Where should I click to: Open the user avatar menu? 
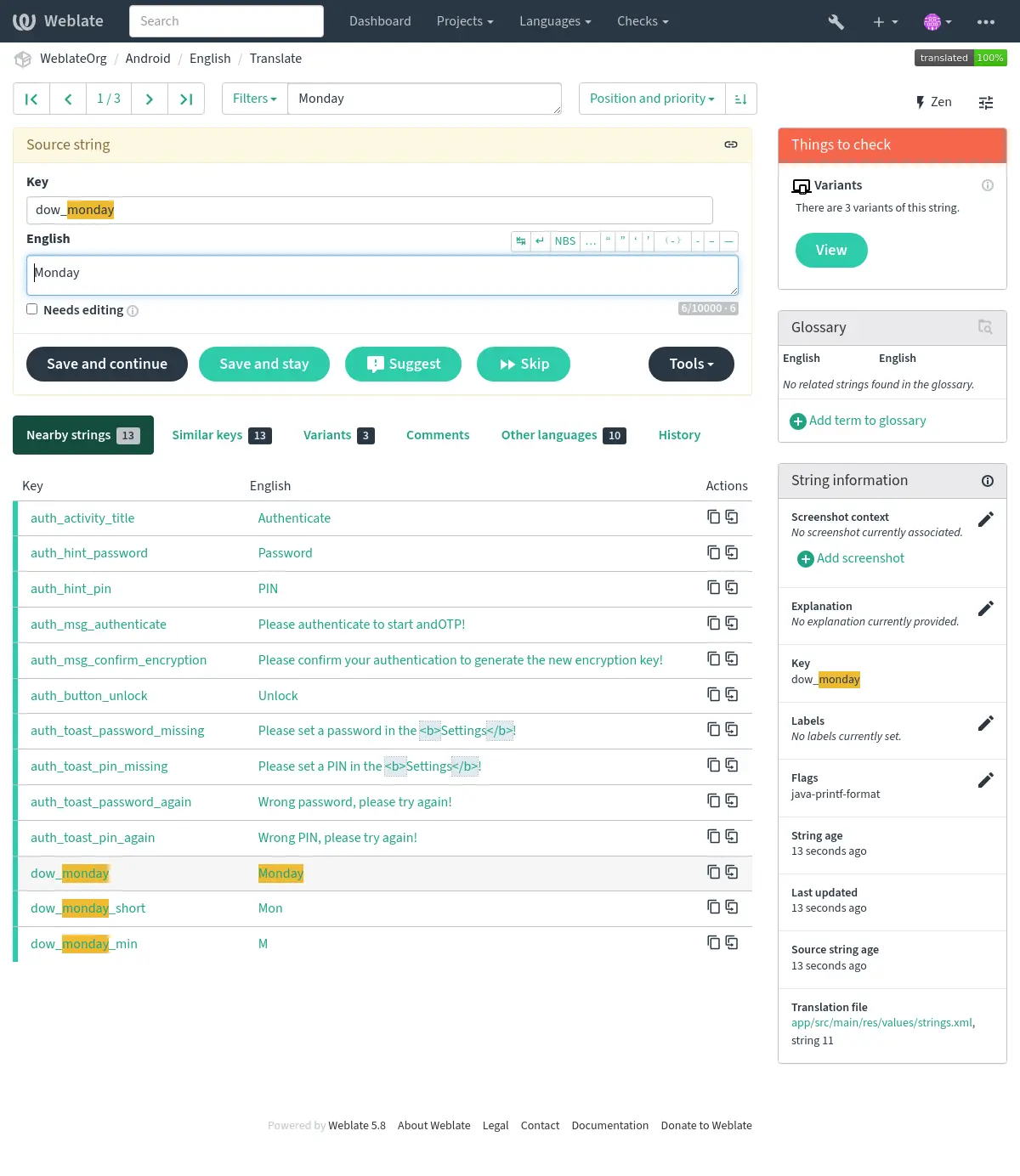coord(938,21)
